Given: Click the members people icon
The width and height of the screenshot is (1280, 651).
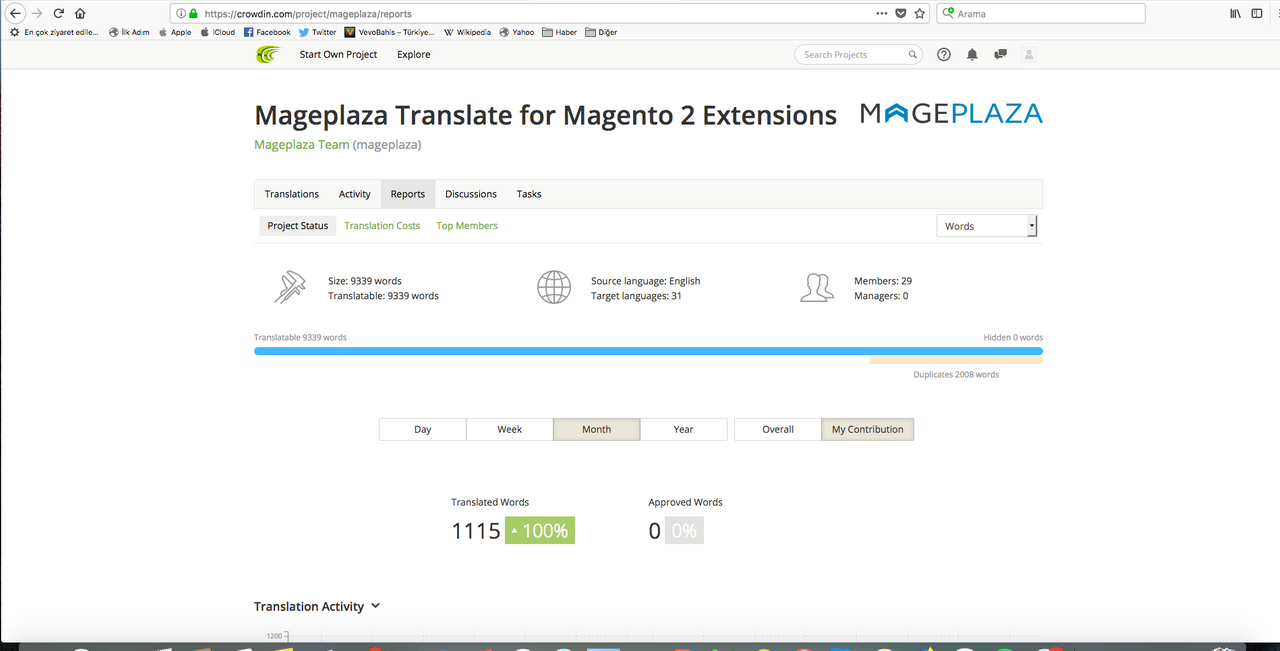Looking at the screenshot, I should click(817, 288).
